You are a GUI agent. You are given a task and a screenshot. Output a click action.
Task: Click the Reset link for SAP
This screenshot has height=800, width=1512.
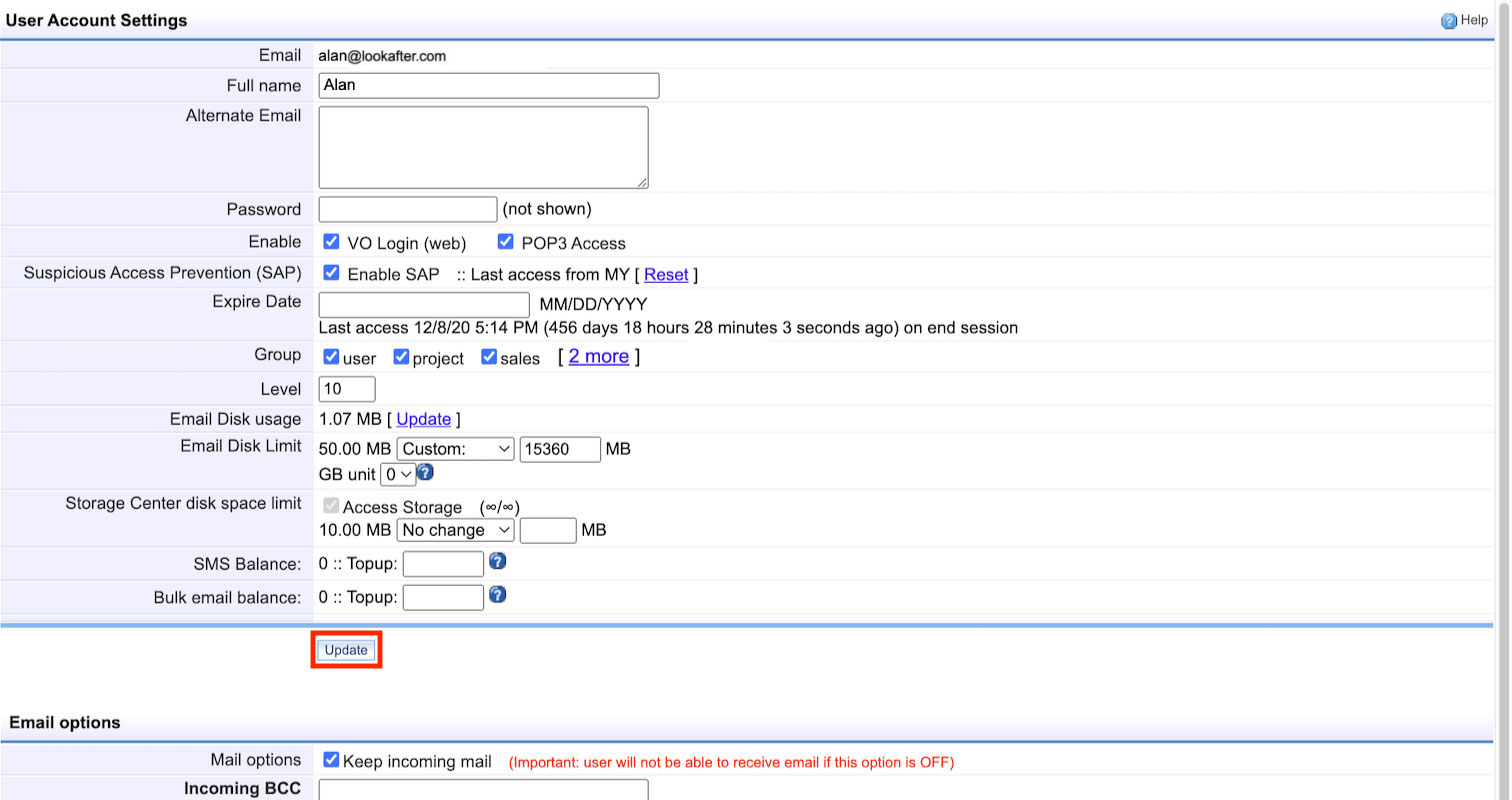tap(666, 274)
